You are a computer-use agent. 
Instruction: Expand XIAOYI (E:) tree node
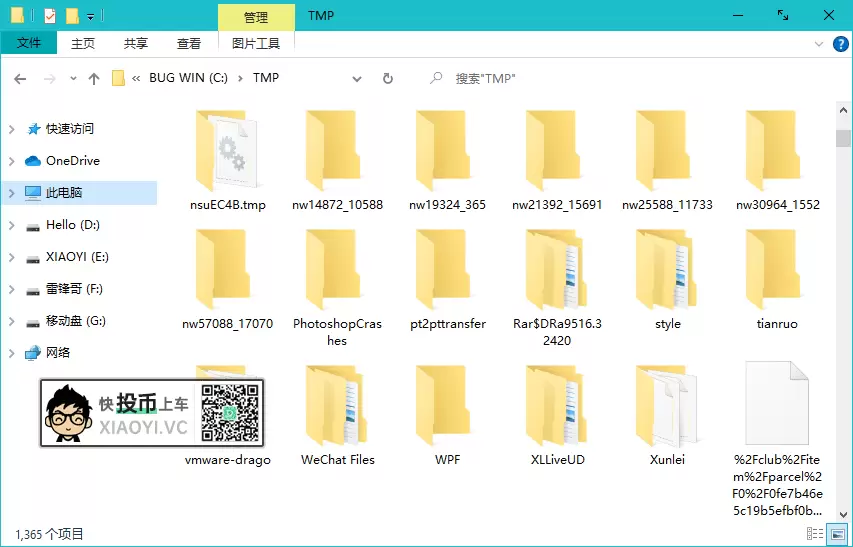[x=11, y=257]
